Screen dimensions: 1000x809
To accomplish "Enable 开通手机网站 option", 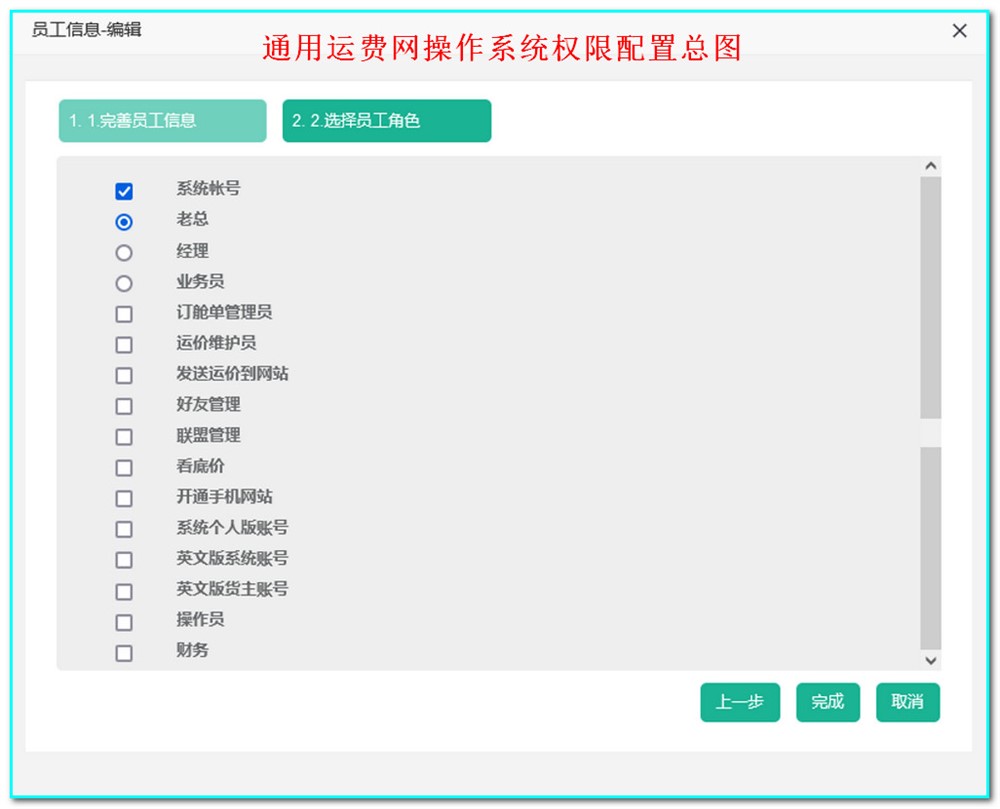I will [x=124, y=497].
